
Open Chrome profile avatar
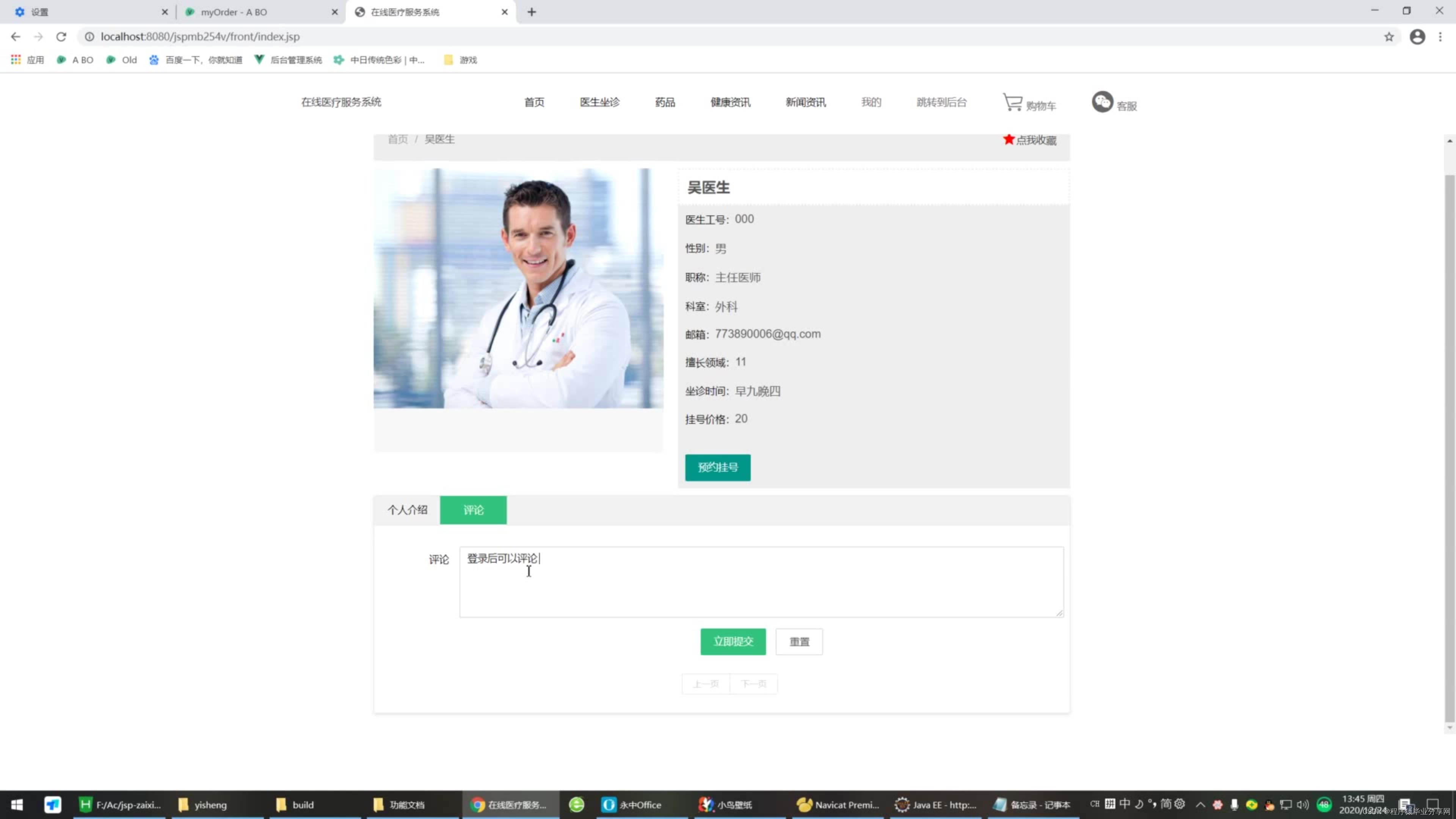coord(1417,37)
